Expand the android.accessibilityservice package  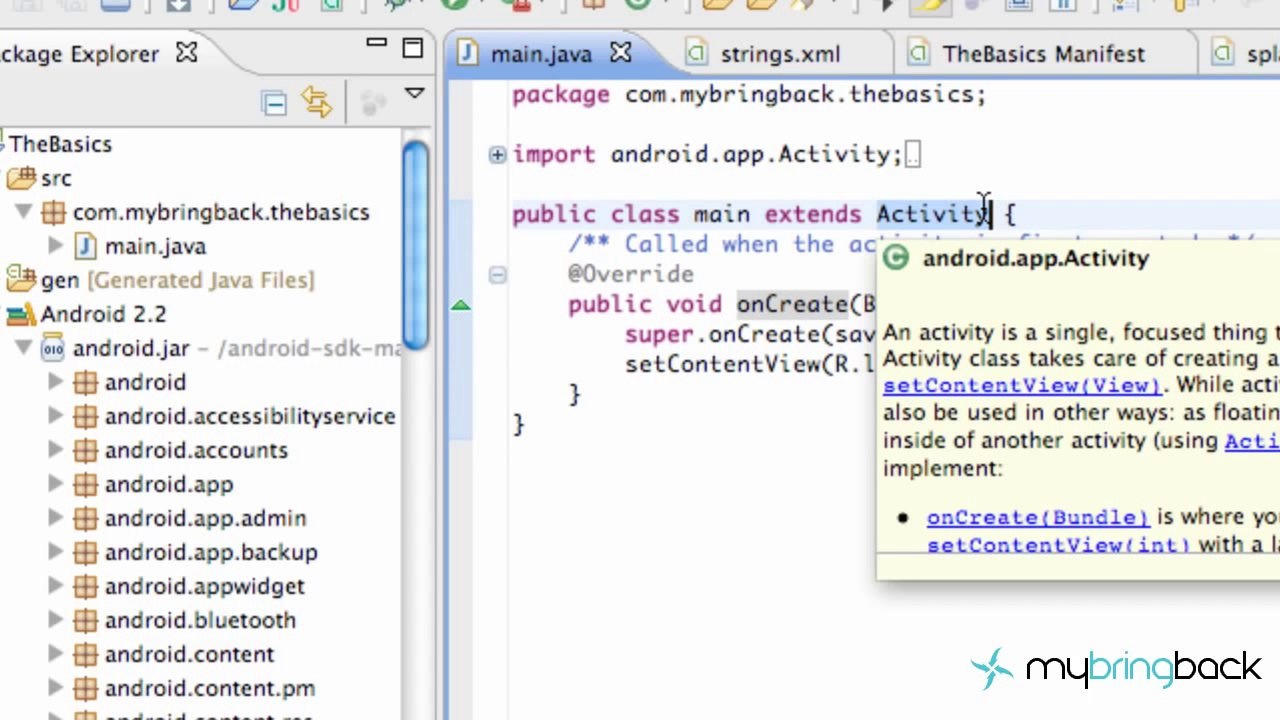click(55, 416)
